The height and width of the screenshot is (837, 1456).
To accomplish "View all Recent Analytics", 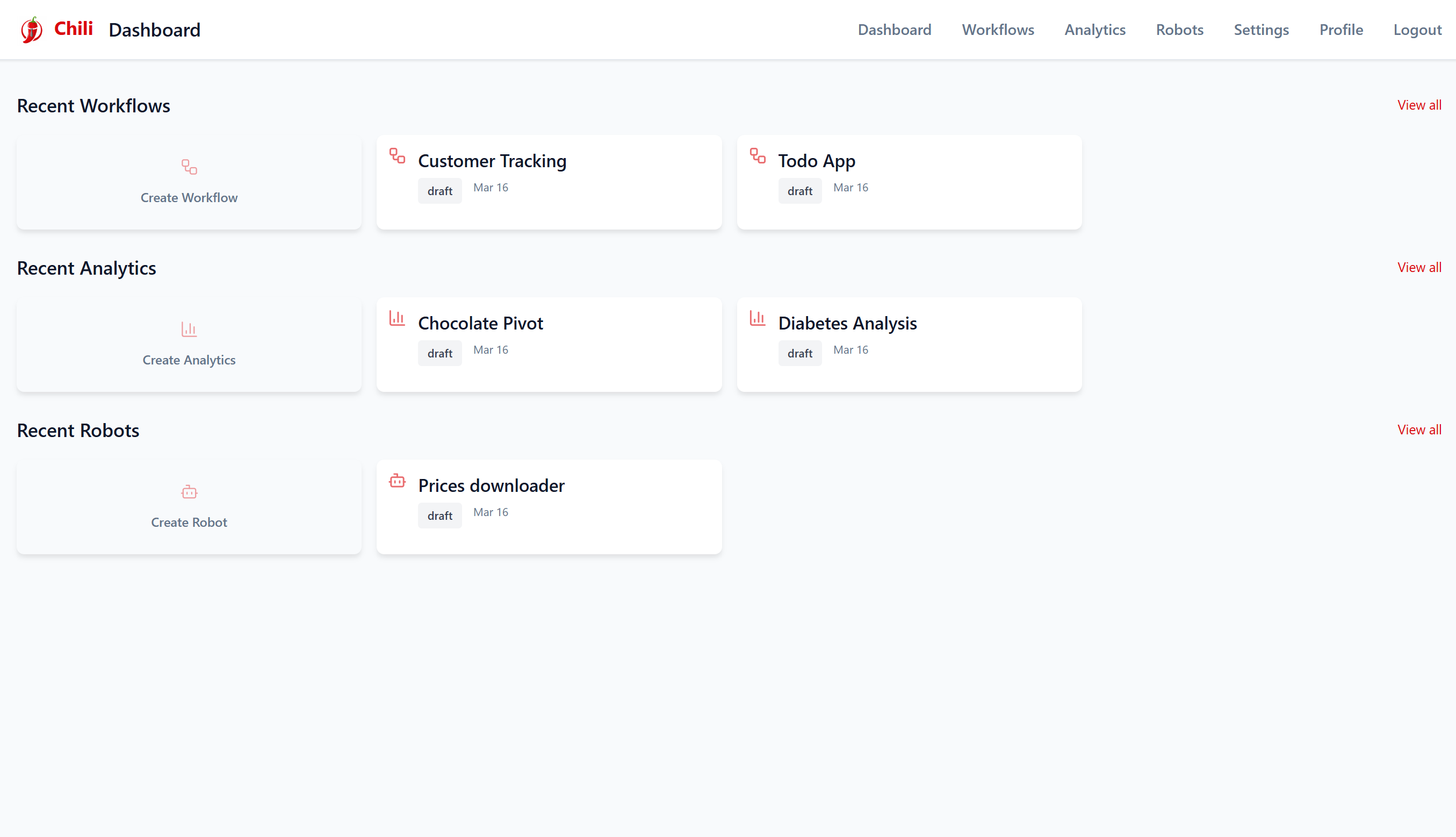I will tap(1419, 267).
